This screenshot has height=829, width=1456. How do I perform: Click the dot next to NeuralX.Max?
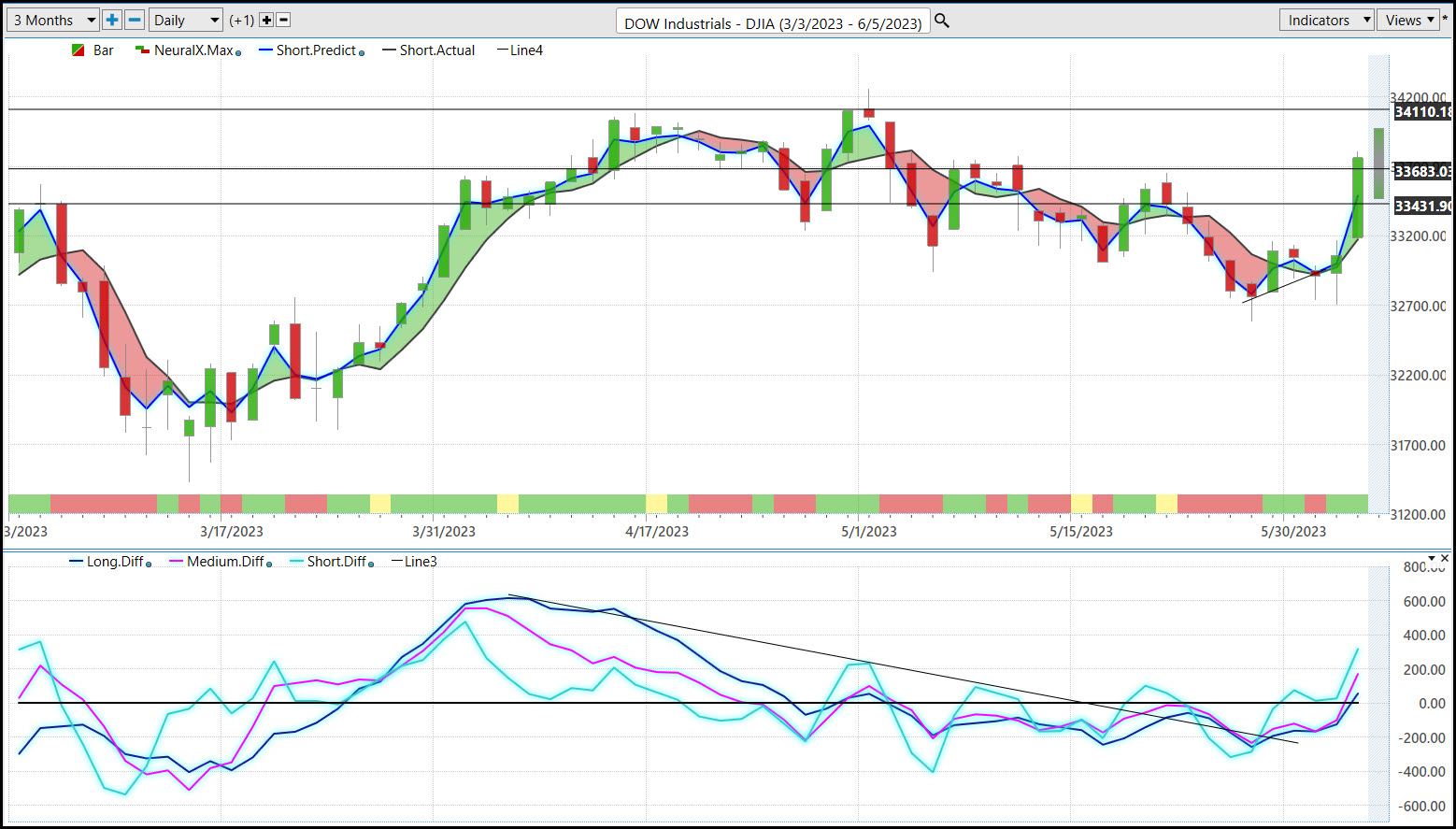coord(238,53)
